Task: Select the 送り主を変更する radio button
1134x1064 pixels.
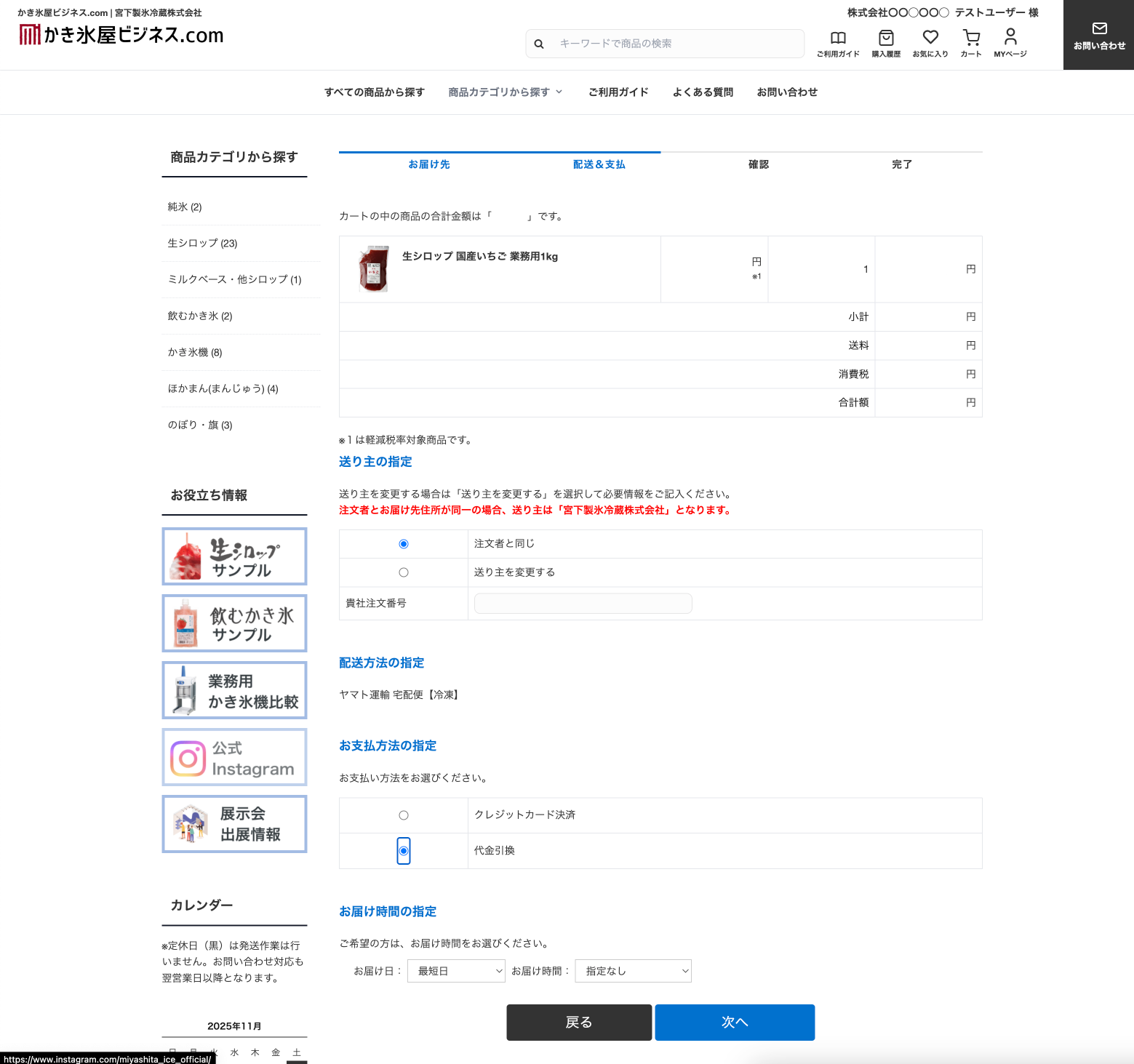Action: click(404, 573)
